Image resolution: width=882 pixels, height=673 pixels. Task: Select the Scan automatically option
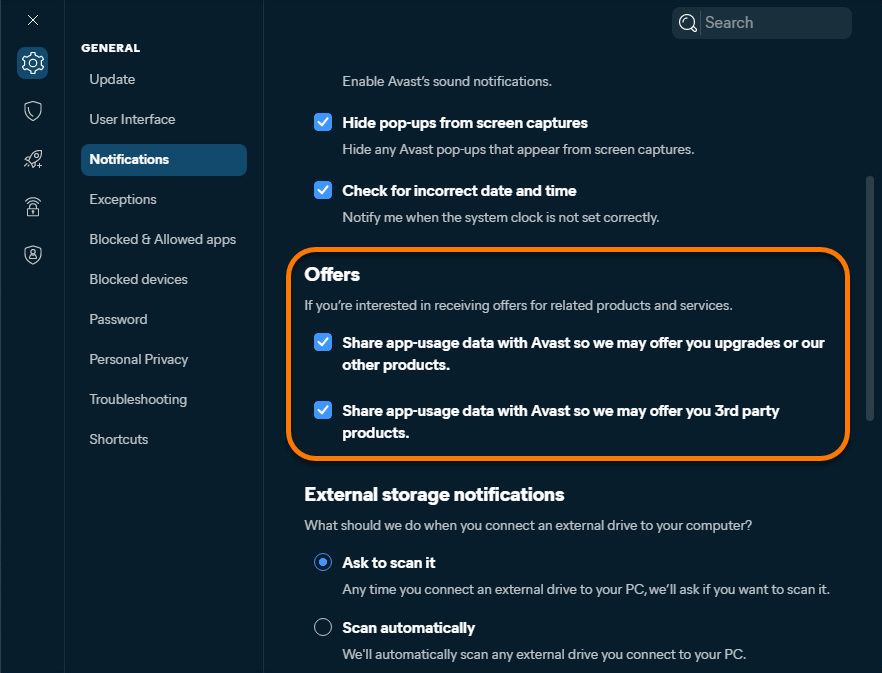click(323, 627)
